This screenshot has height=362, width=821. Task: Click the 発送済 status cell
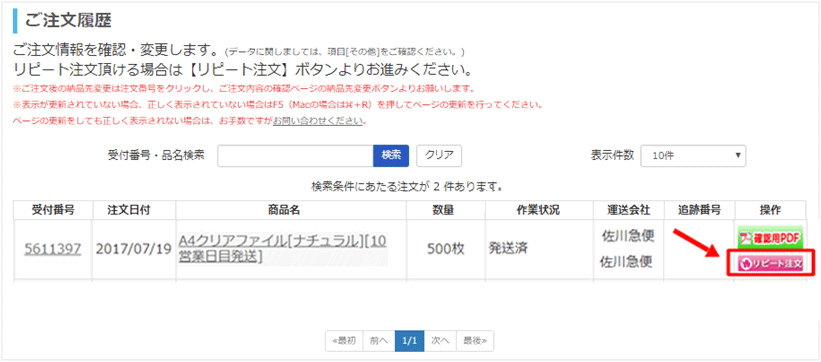point(539,249)
